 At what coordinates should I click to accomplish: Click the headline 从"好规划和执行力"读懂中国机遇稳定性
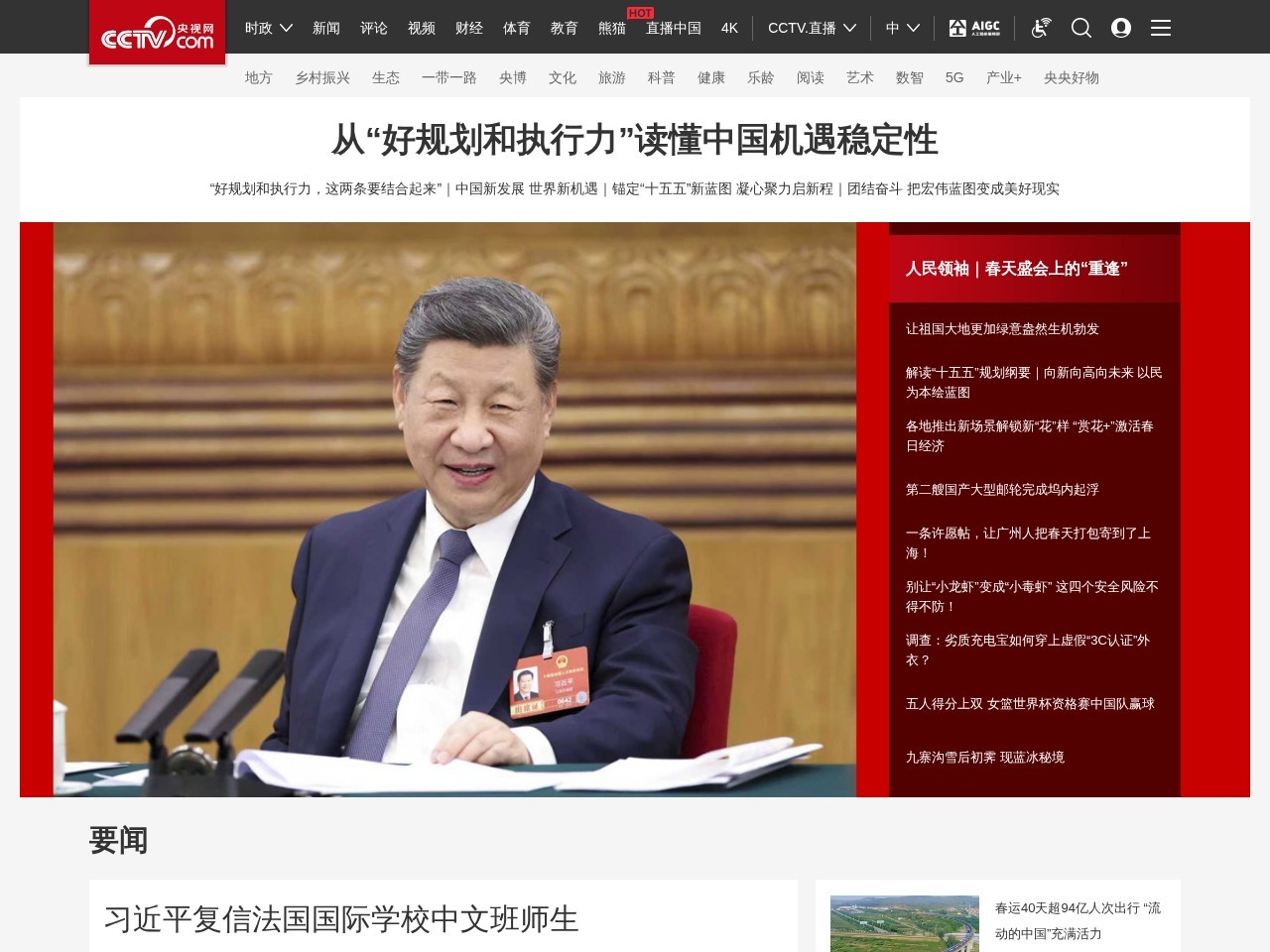tap(634, 140)
